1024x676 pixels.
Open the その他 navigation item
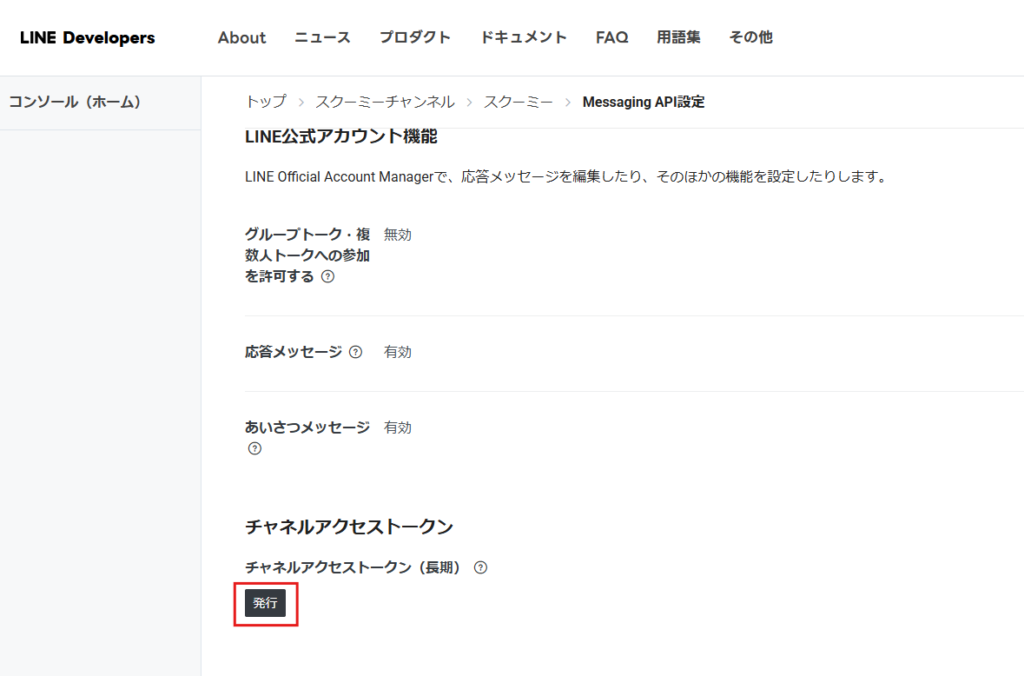[x=751, y=37]
